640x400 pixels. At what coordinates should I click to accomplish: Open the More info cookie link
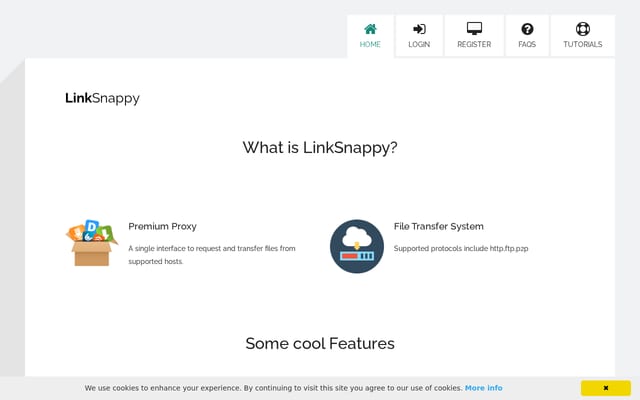point(483,388)
